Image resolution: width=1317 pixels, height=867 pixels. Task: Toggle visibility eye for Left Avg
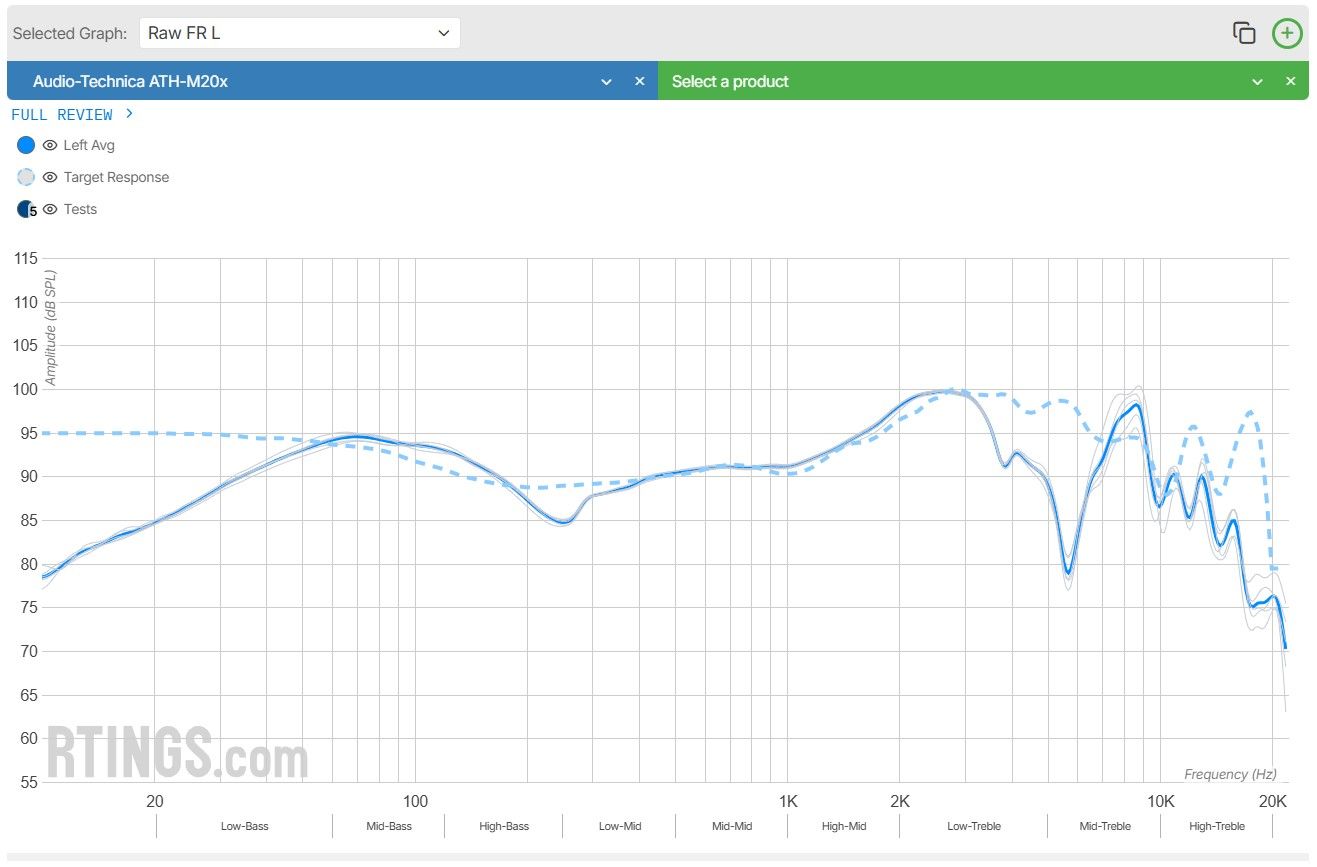tap(50, 145)
